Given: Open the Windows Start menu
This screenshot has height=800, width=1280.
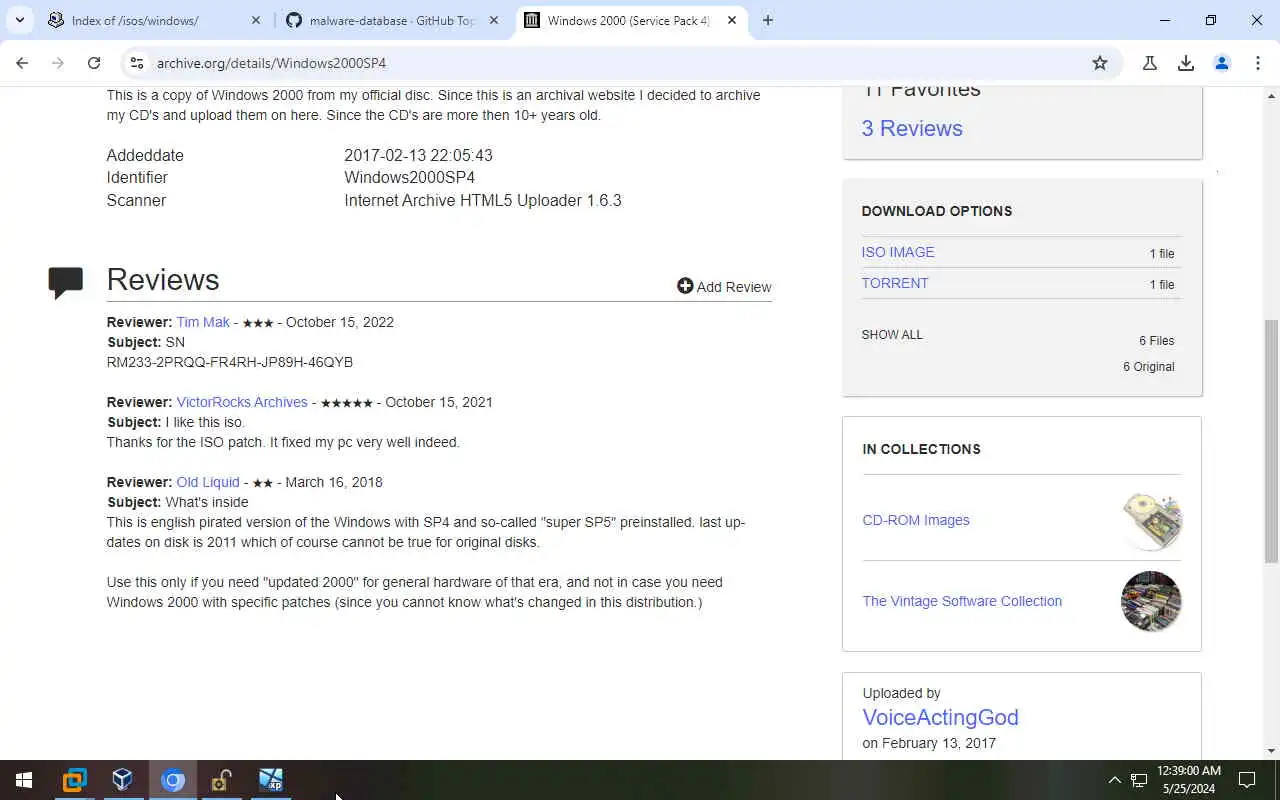Looking at the screenshot, I should click(24, 780).
